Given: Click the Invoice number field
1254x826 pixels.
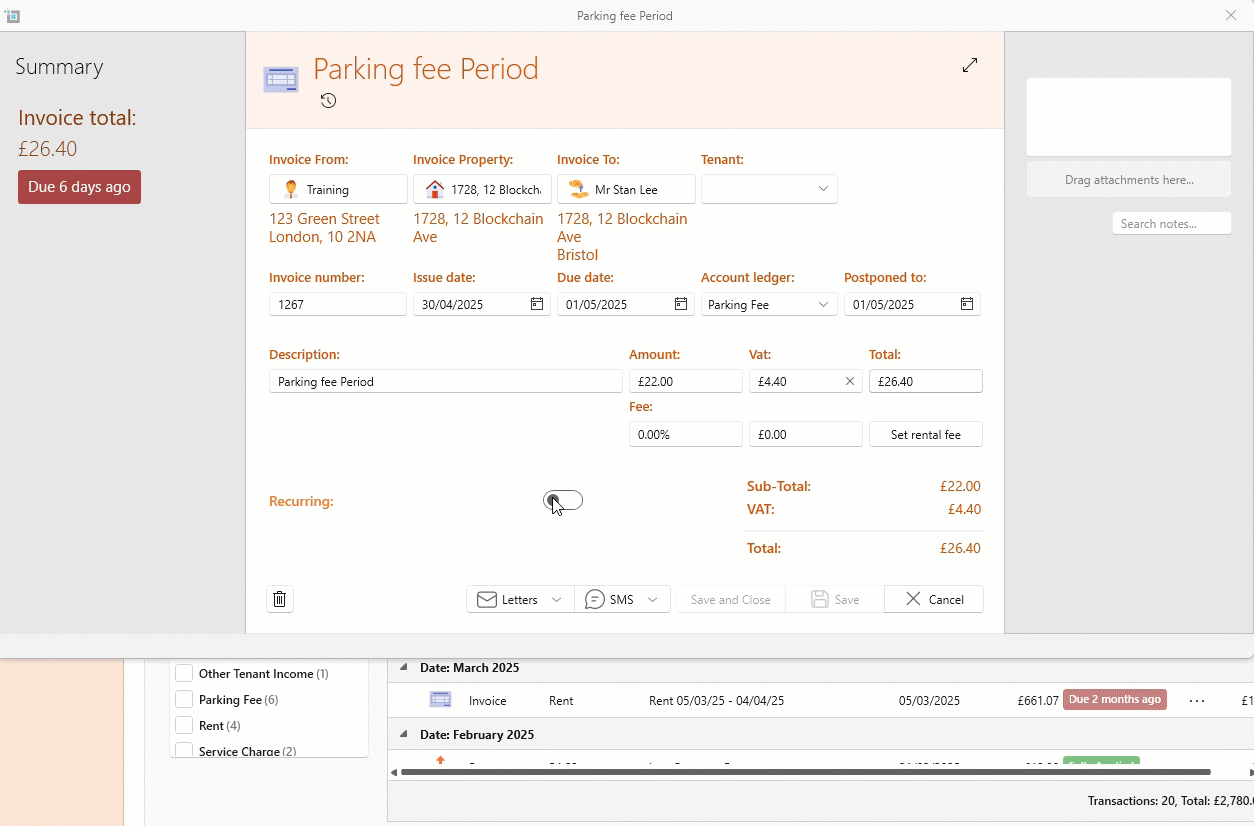Looking at the screenshot, I should pos(338,304).
